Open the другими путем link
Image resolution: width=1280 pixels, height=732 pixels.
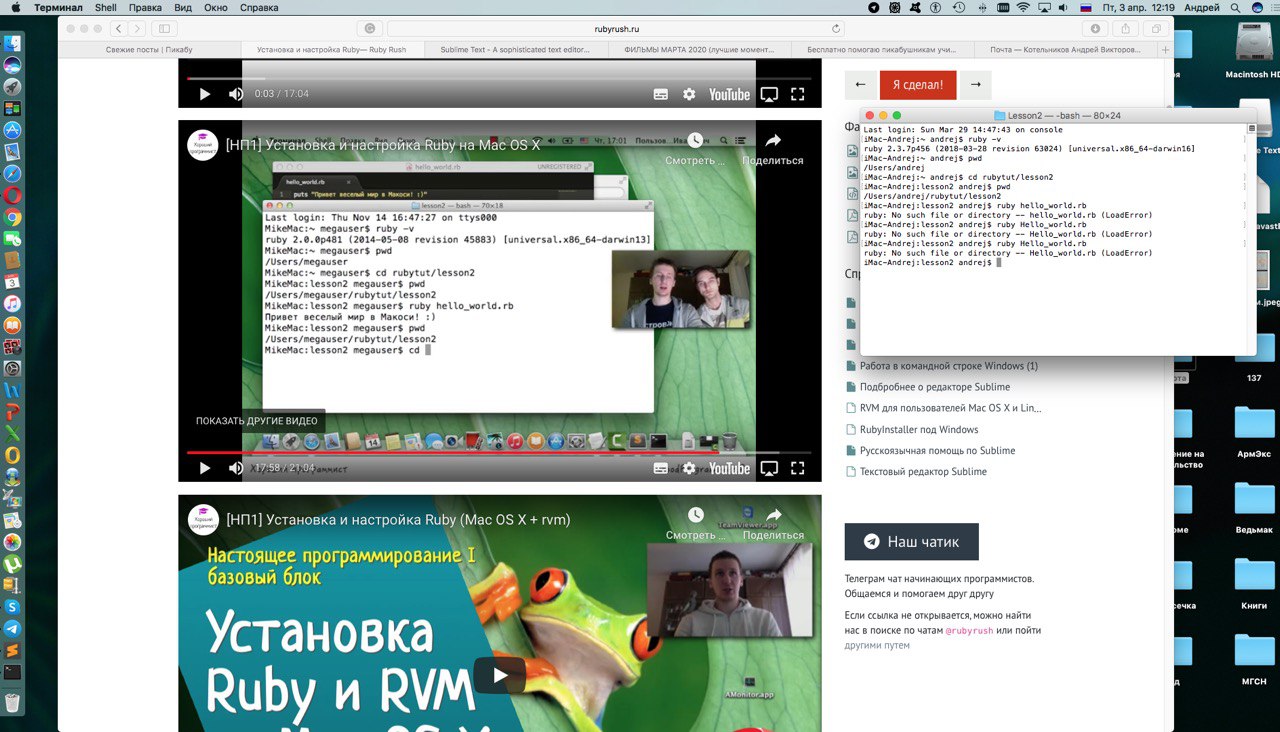click(x=877, y=645)
